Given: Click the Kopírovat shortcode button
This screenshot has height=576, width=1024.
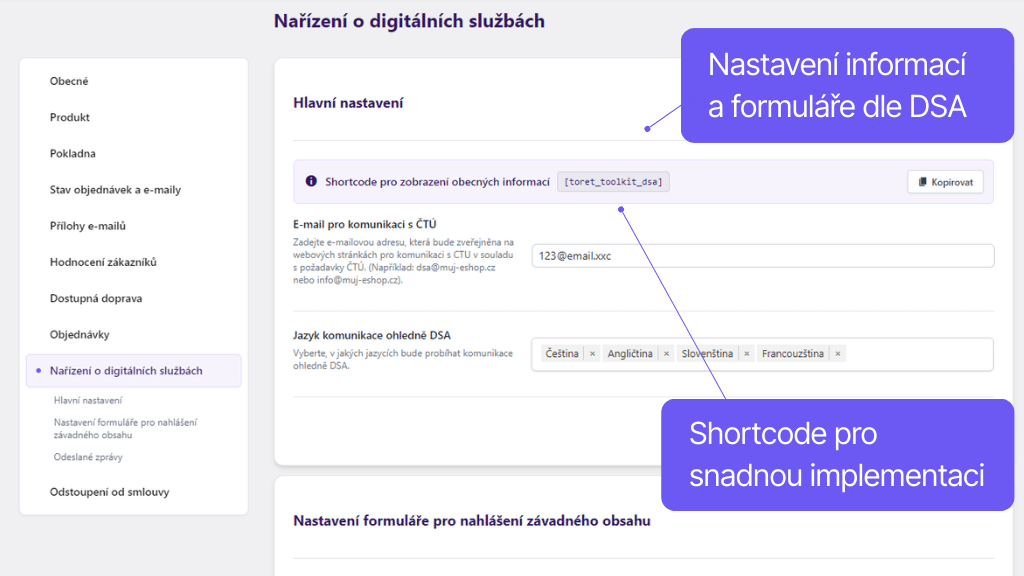Looking at the screenshot, I should pos(946,182).
